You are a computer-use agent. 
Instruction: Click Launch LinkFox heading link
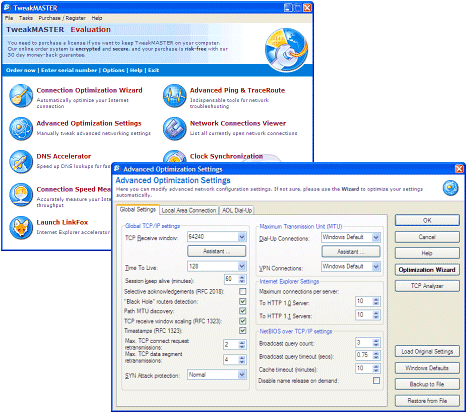pyautogui.click(x=62, y=222)
